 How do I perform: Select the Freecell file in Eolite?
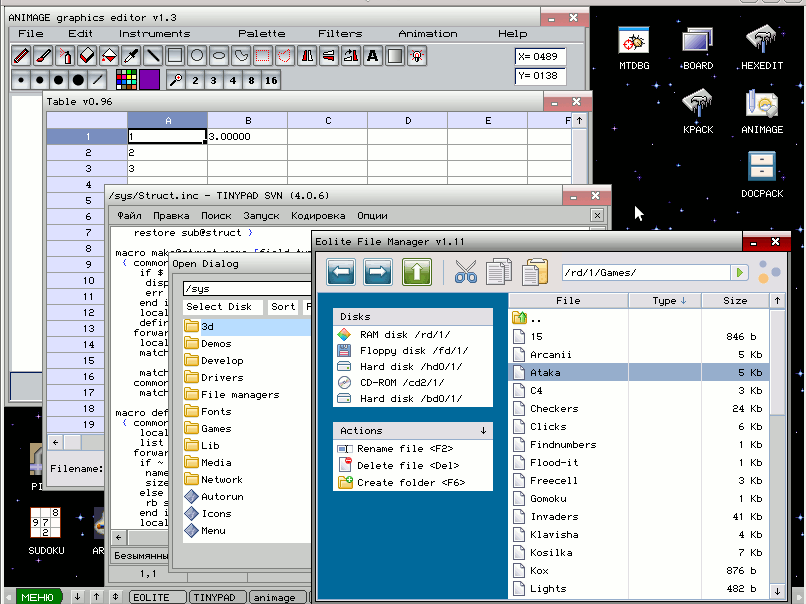pos(639,481)
